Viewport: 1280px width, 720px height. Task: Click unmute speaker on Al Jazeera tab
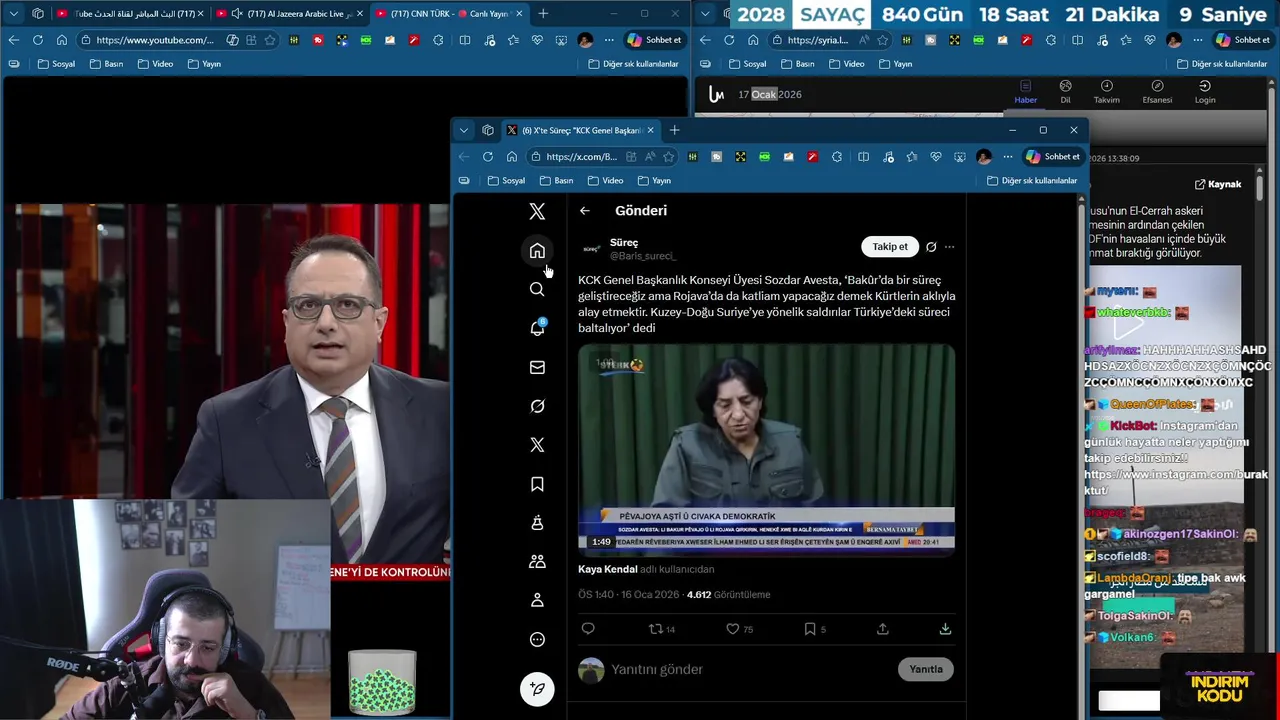click(x=236, y=14)
